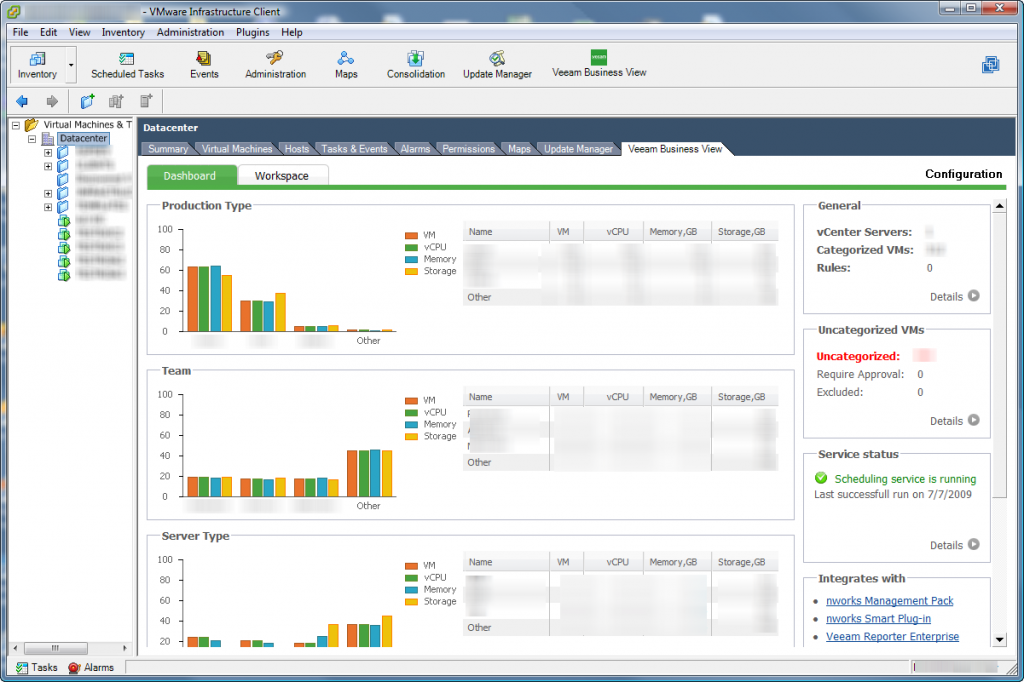Collapse the Virtual Machines & Templates root node
Image resolution: width=1024 pixels, height=682 pixels.
15,125
